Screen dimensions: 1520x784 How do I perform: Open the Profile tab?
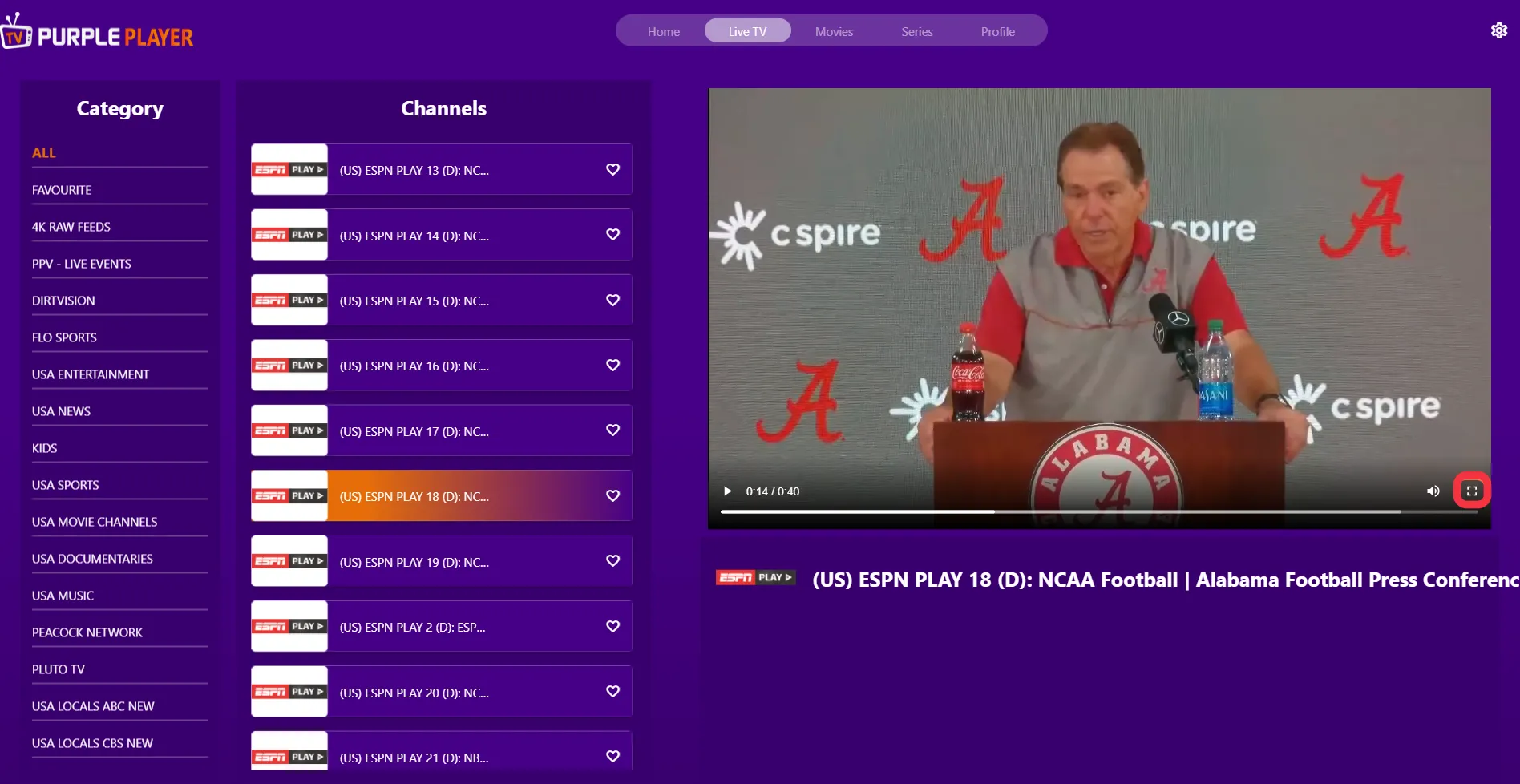998,31
